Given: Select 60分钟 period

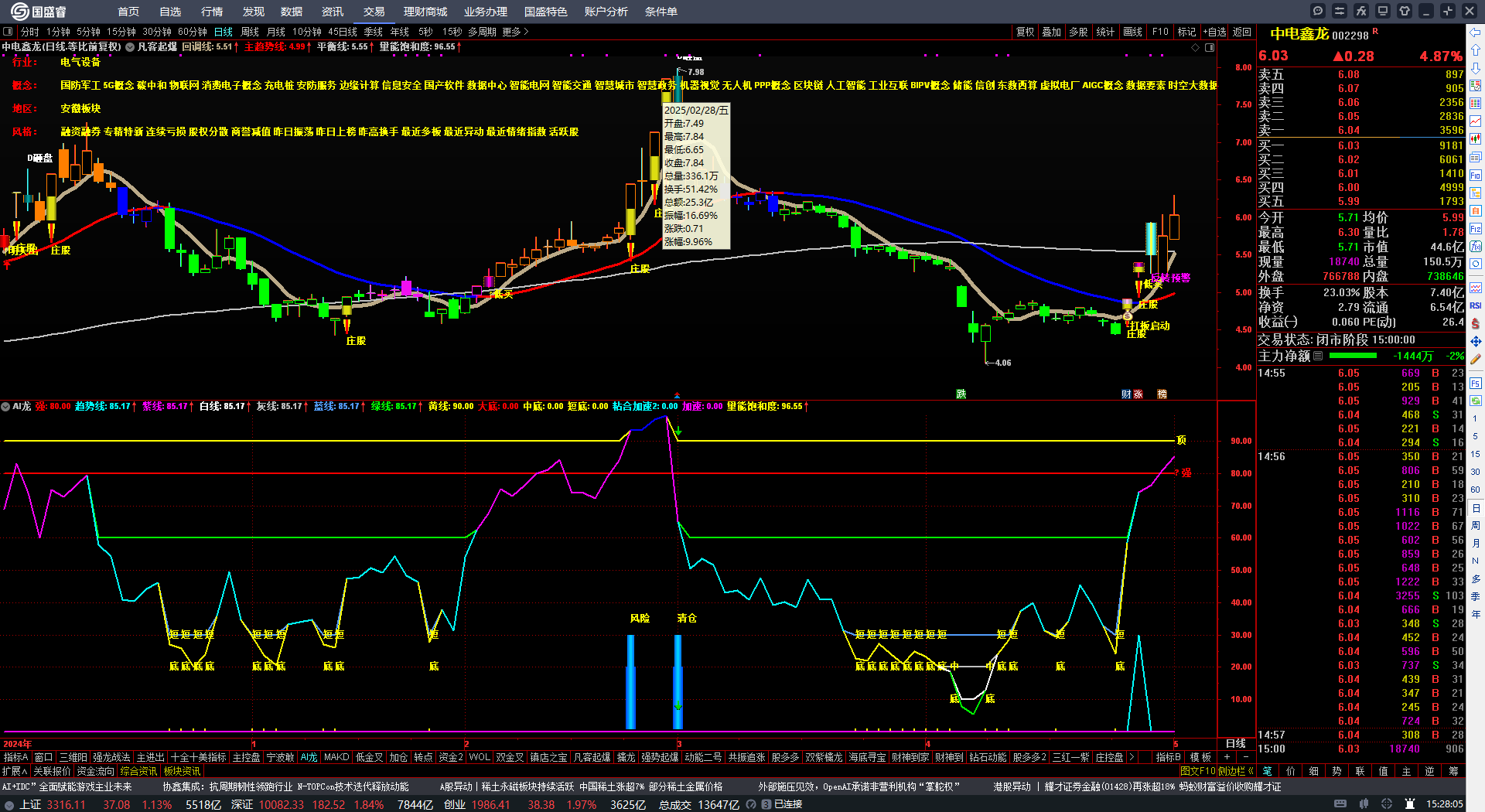Looking at the screenshot, I should point(193,32).
